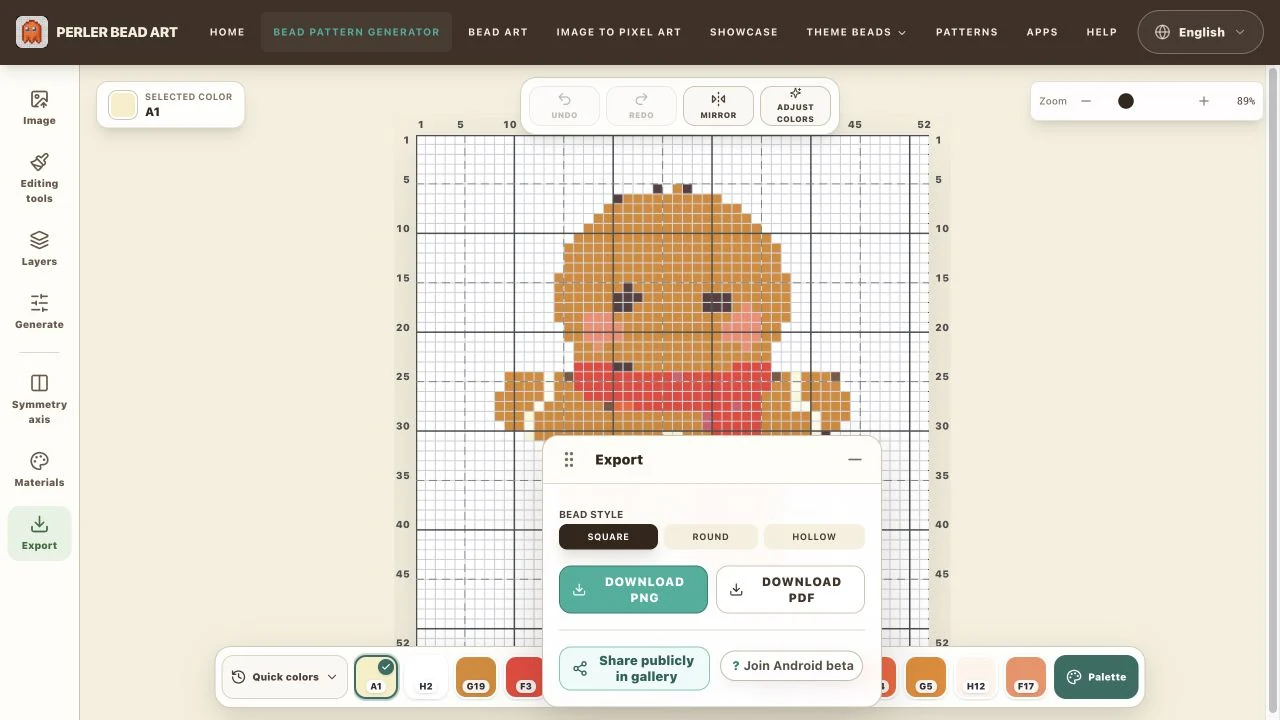Open the Editing tools panel
The image size is (1280, 720).
click(x=39, y=178)
